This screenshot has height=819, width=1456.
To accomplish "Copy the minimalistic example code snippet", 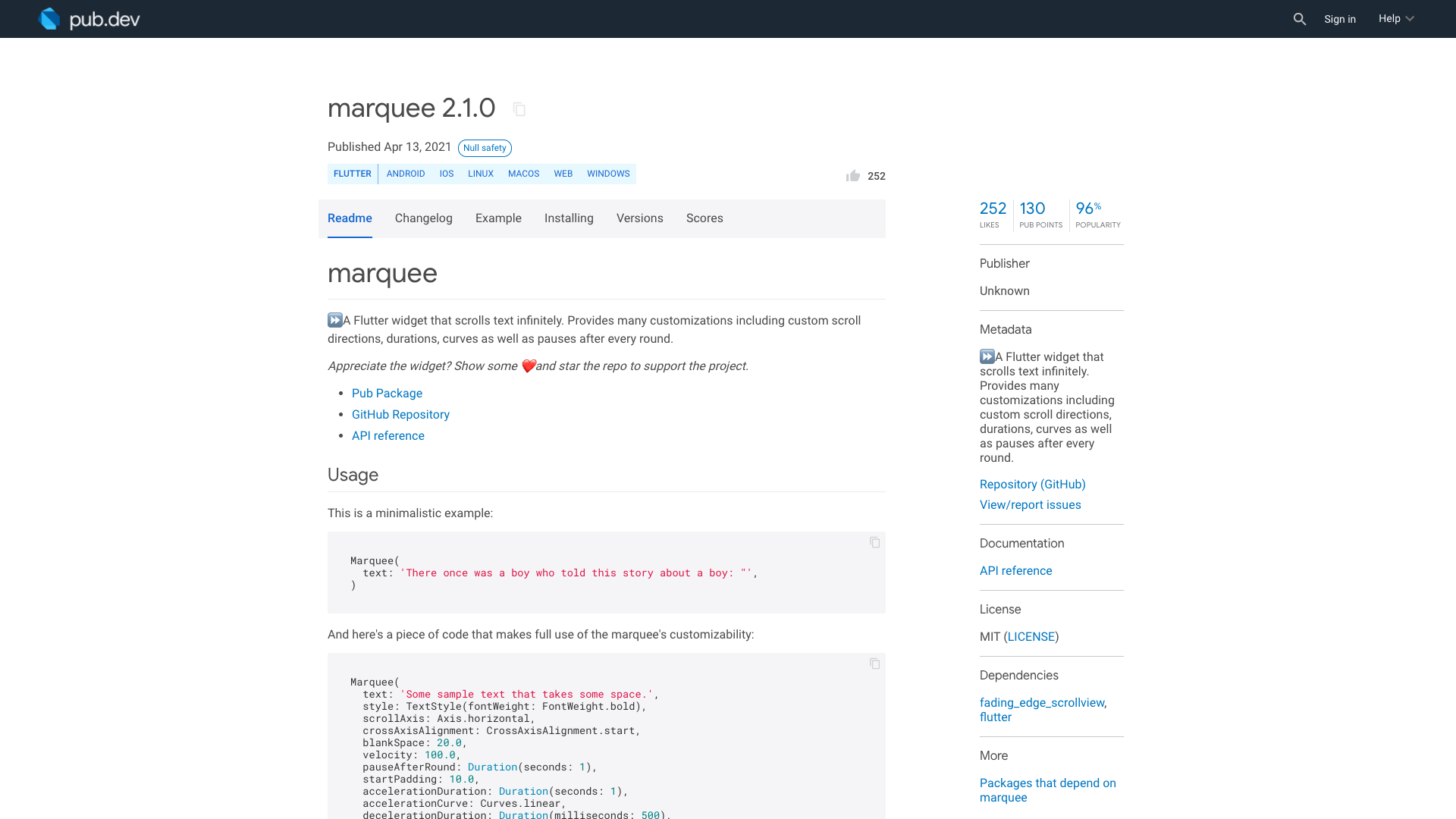I will tap(874, 543).
